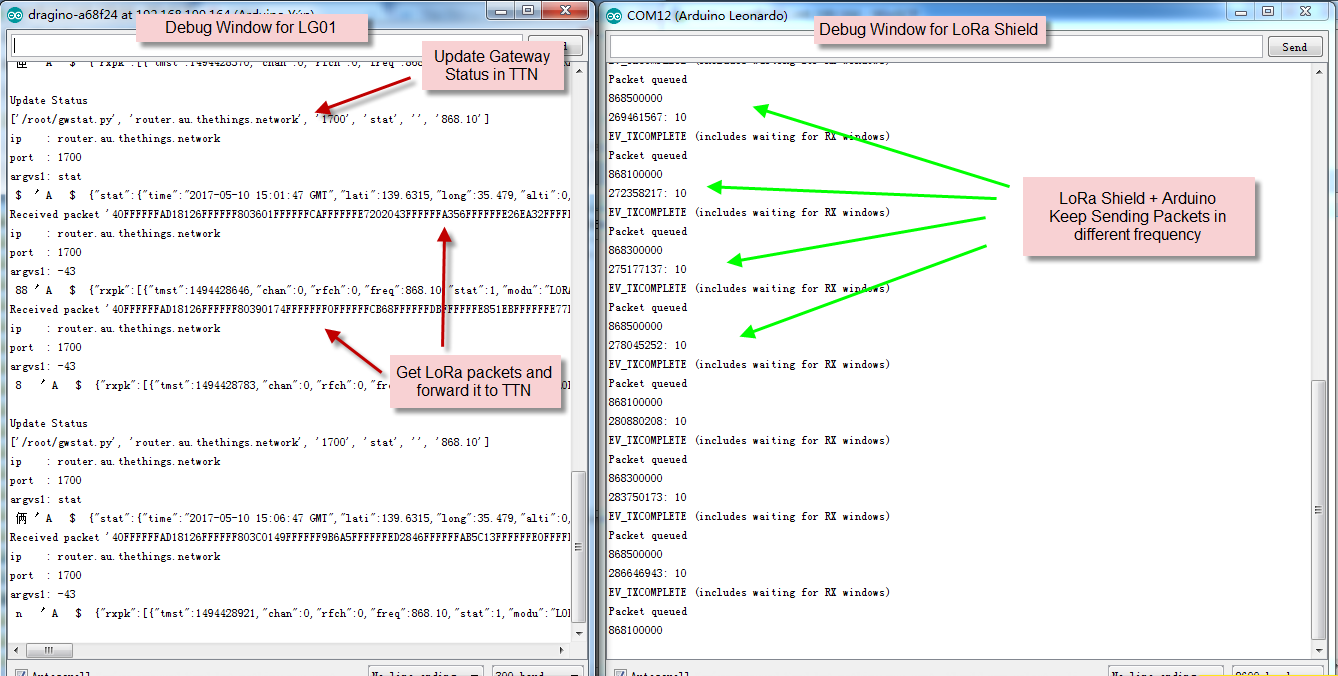Toggle Autoscroll checkbox in the COM12 window
This screenshot has width=1338, height=676.
coord(619,672)
